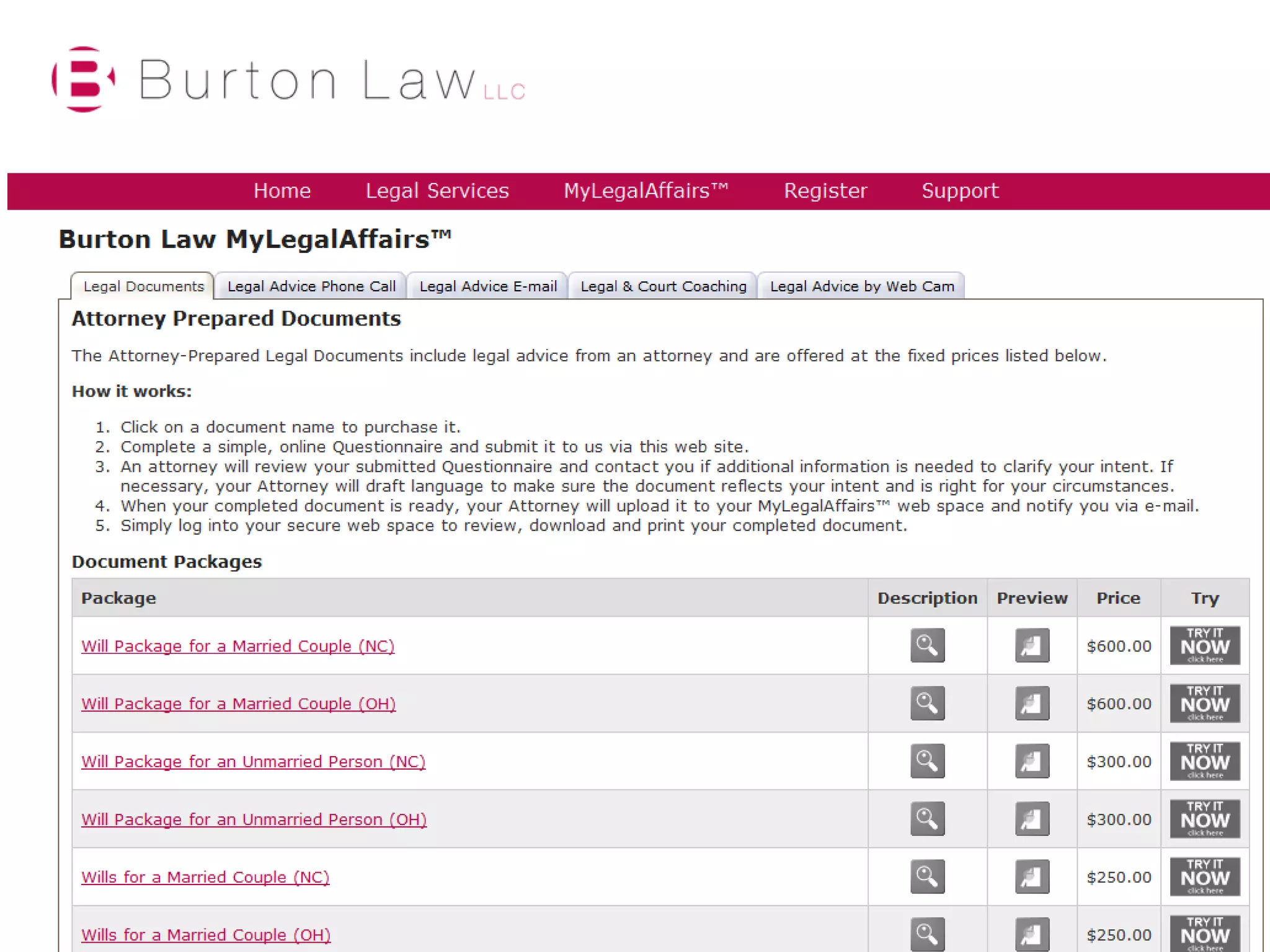1270x952 pixels.
Task: Switch to Legal Advice Phone Call tab
Action: tap(311, 286)
